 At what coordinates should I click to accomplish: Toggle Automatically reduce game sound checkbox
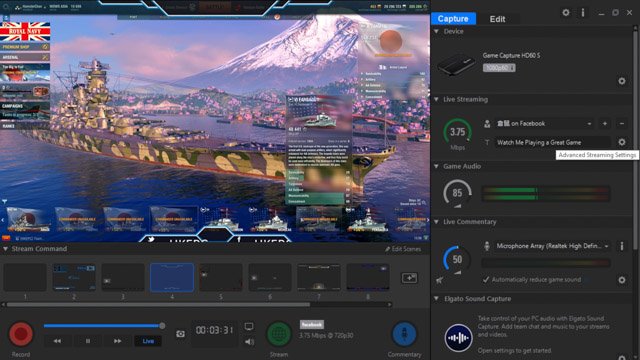pos(486,280)
